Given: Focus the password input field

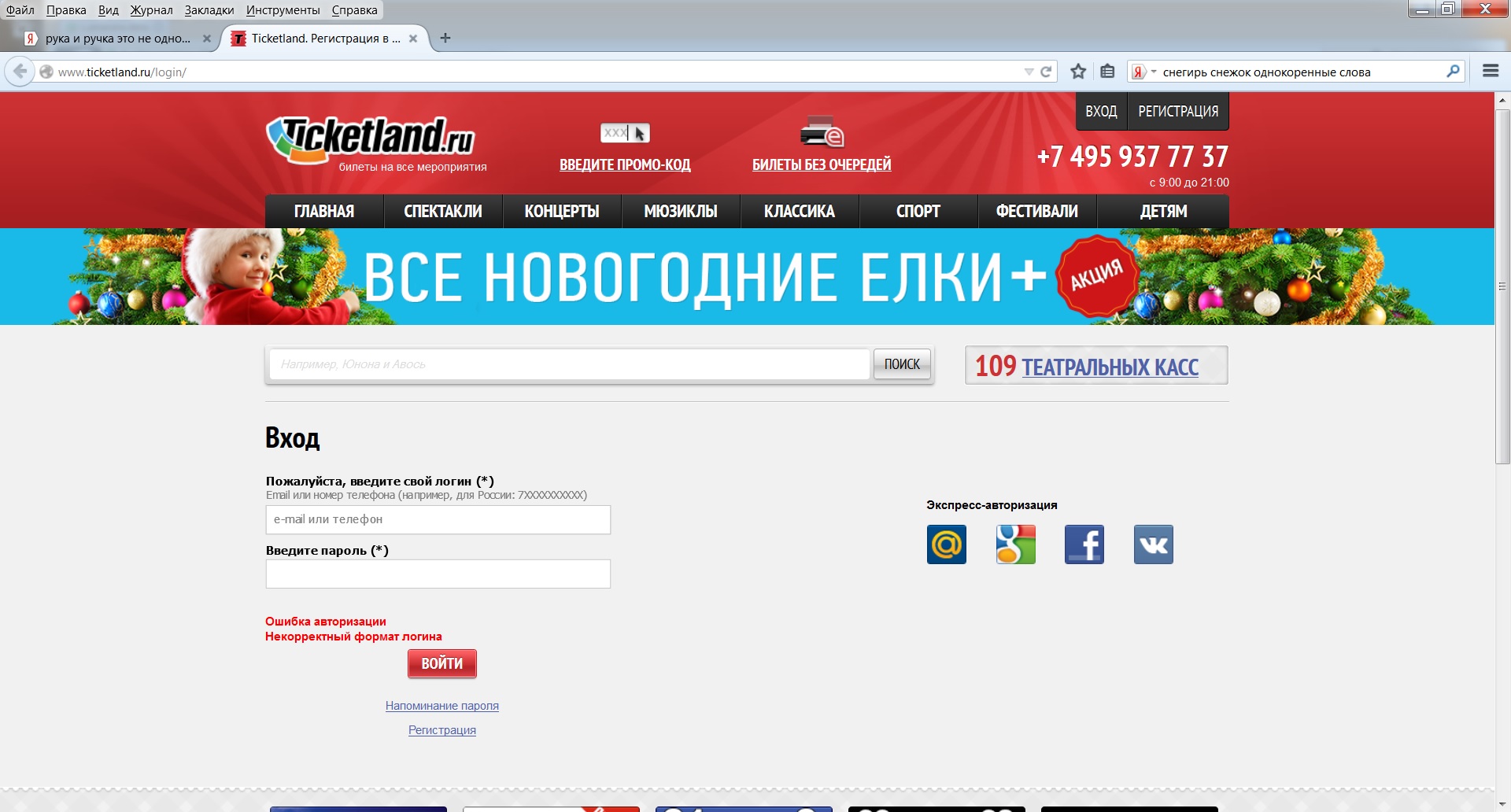Looking at the screenshot, I should (438, 574).
